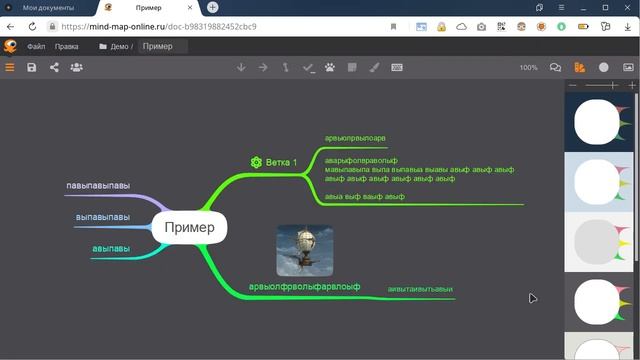
Task: Click the sticky note icon
Action: tap(352, 67)
